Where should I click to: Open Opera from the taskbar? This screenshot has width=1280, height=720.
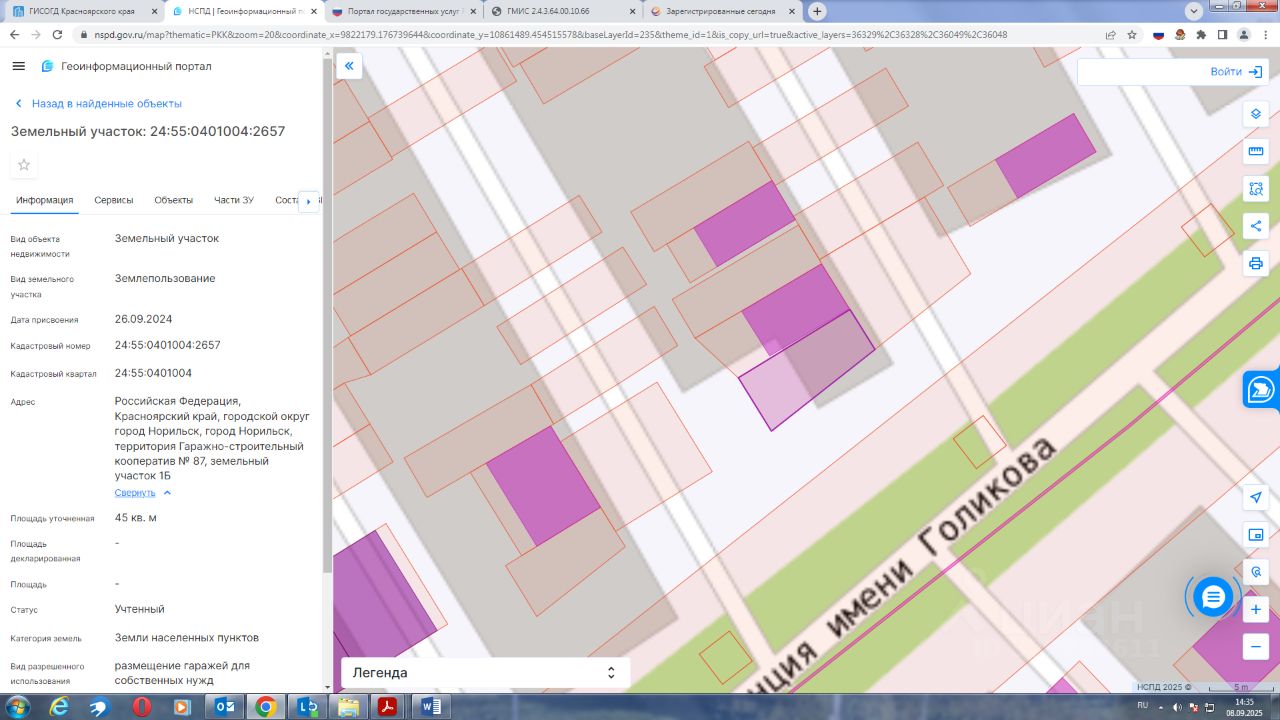(x=142, y=707)
